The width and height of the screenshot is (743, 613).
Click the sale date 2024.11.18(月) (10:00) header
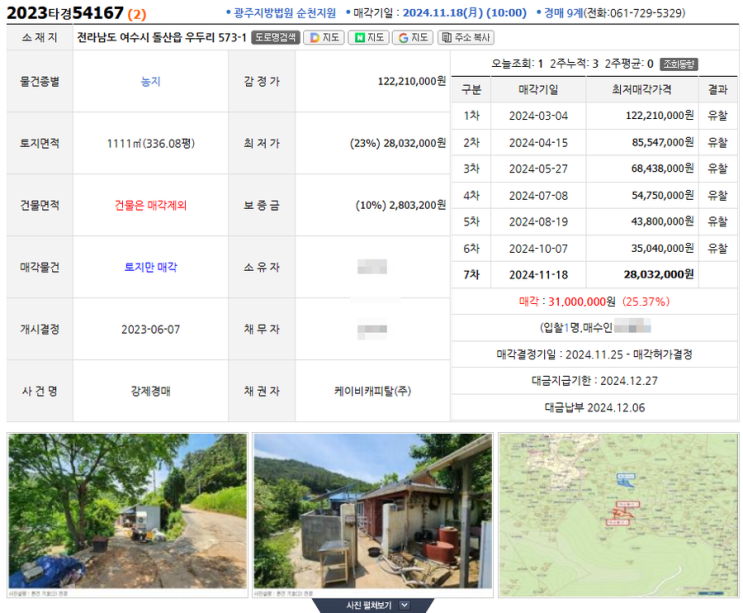coord(464,13)
